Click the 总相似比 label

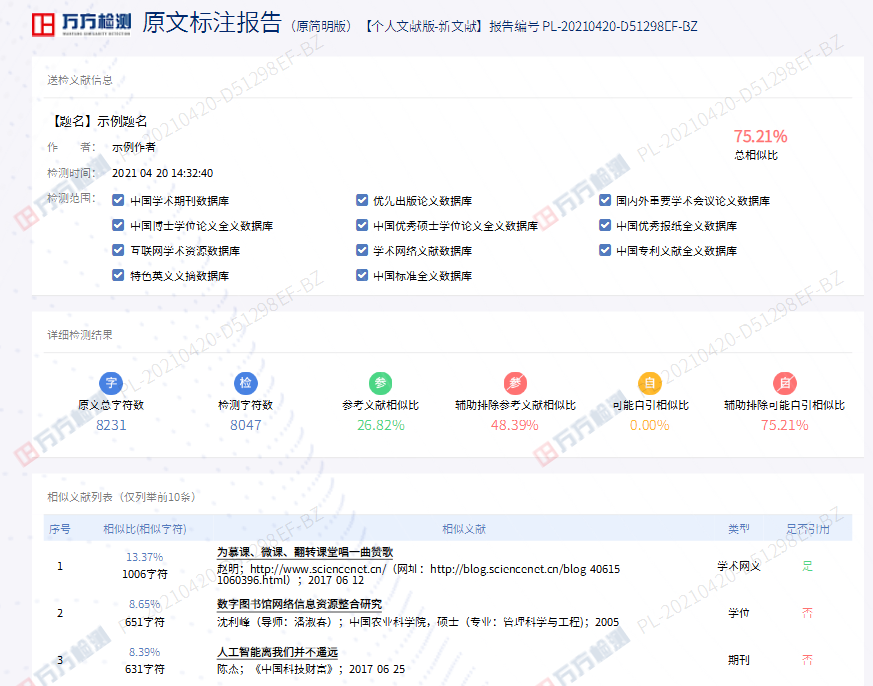click(756, 155)
